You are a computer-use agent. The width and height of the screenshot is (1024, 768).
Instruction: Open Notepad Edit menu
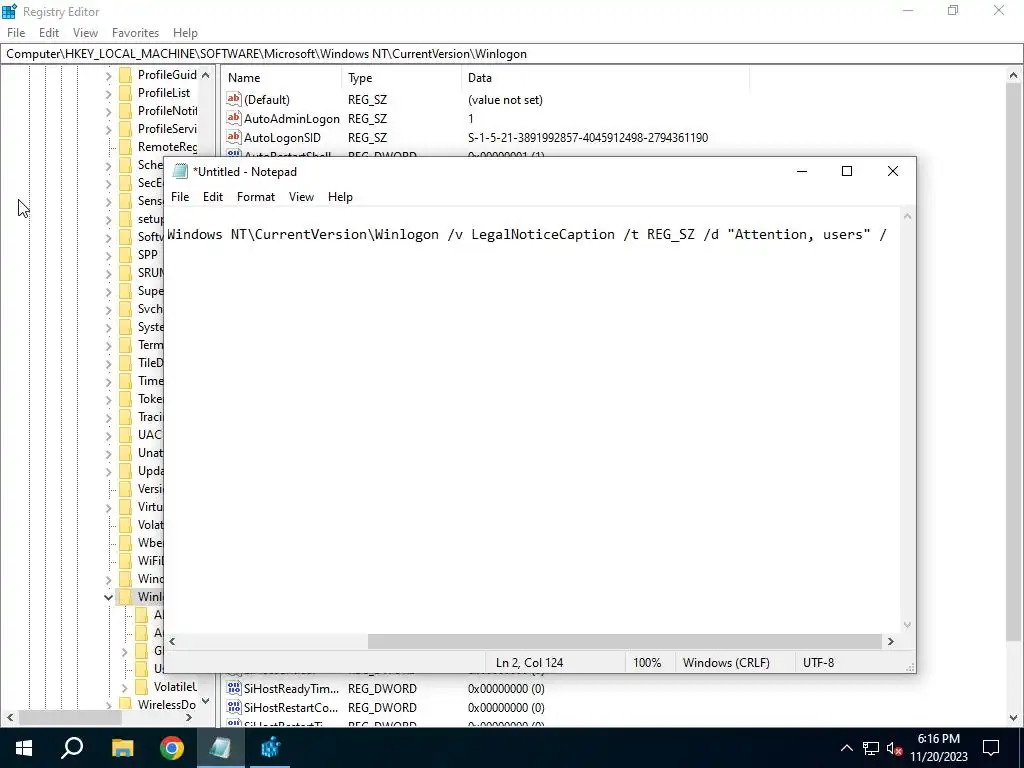[213, 197]
